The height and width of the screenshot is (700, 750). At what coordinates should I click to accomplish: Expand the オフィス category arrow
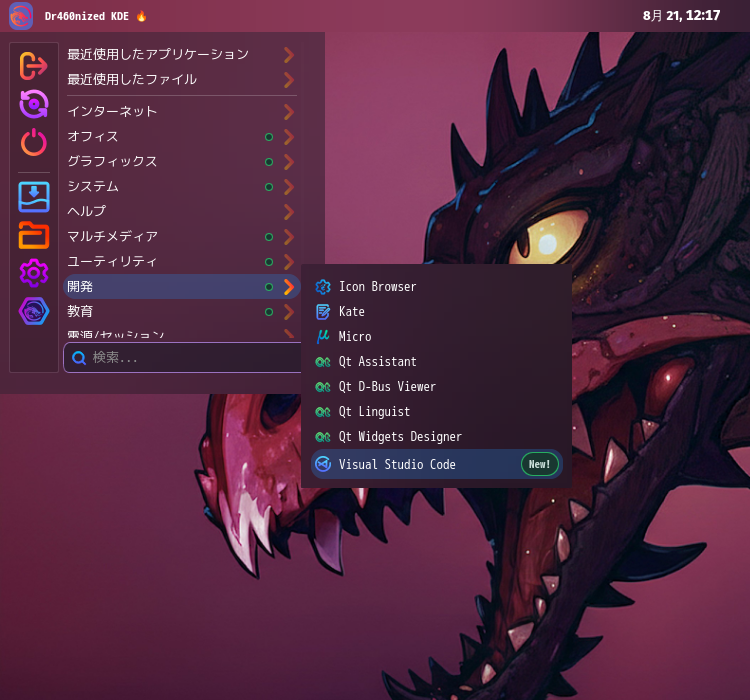[x=288, y=137]
